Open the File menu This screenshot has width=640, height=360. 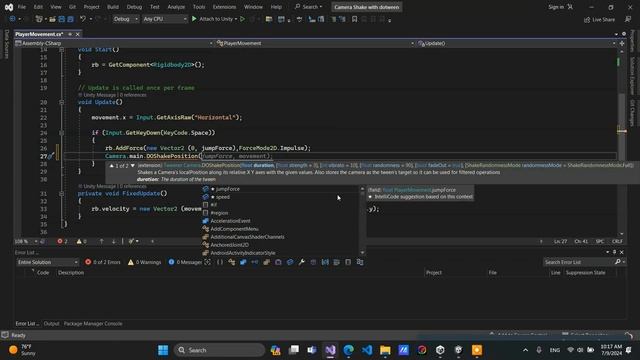tap(22, 7)
